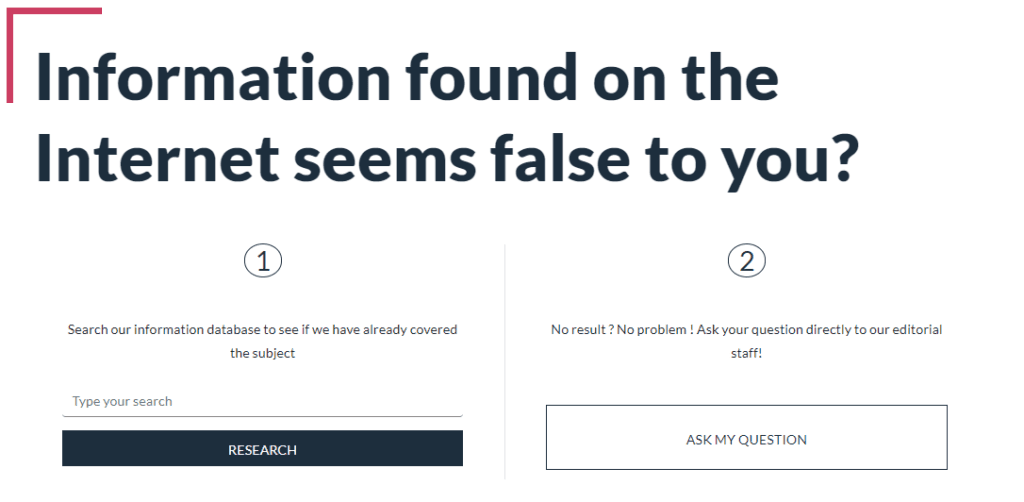
Task: Select the 'Search our information database' sentence
Action: (x=262, y=329)
